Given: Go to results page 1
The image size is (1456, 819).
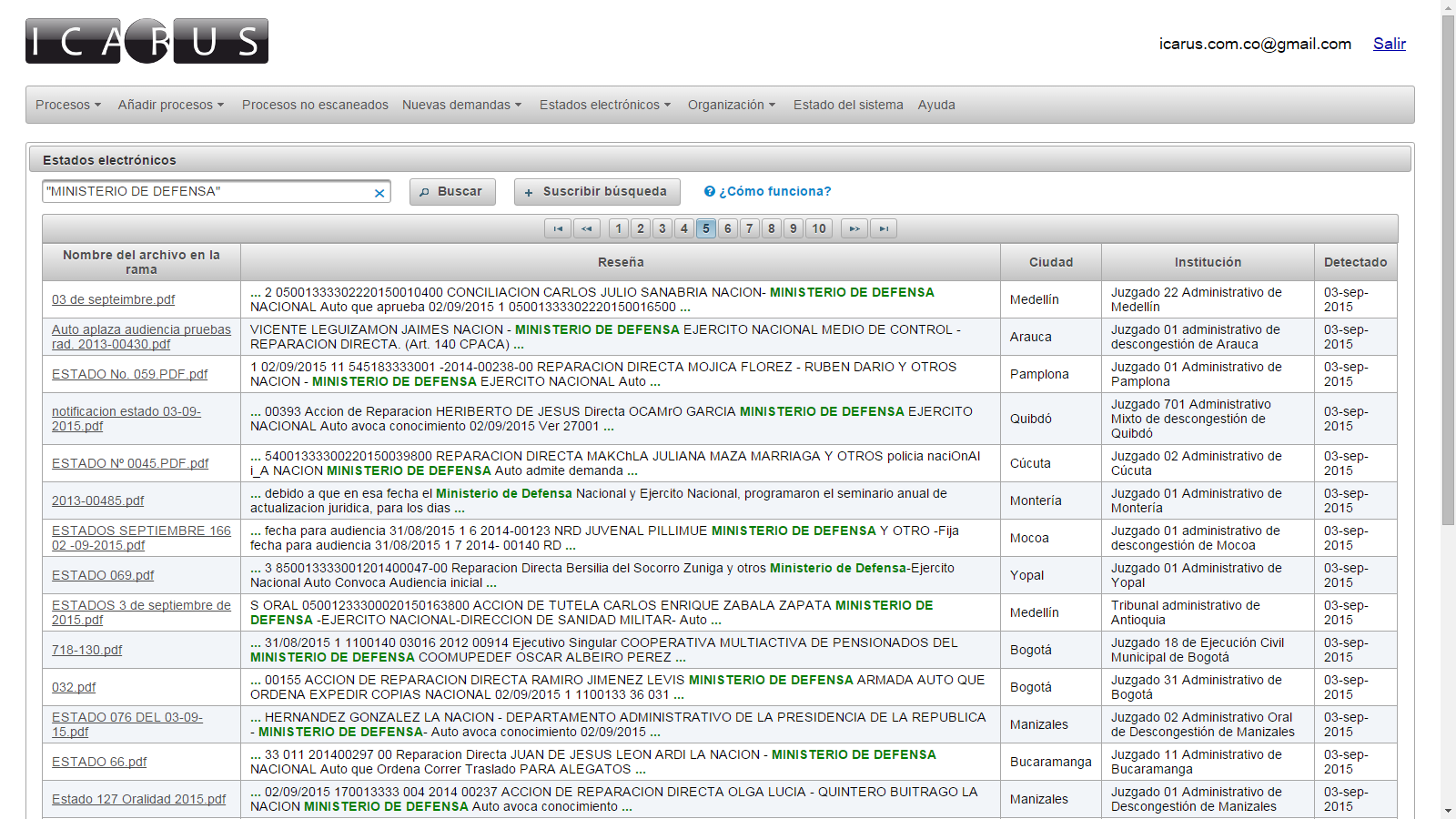Looking at the screenshot, I should pyautogui.click(x=619, y=228).
